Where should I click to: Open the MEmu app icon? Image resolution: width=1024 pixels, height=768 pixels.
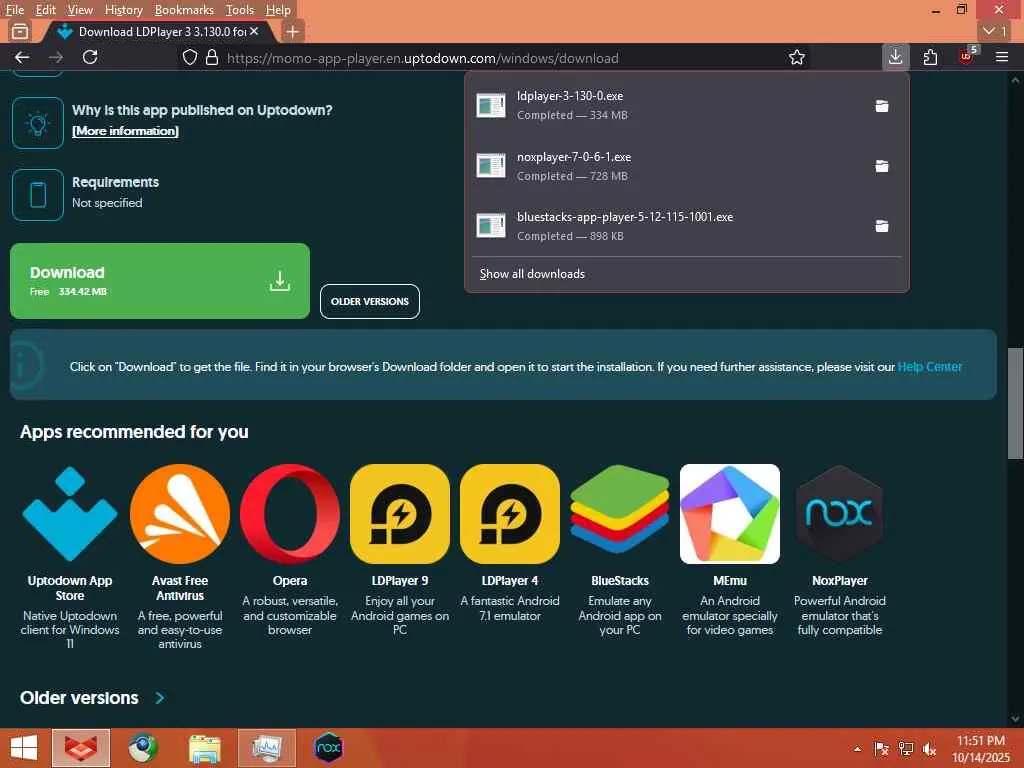click(x=729, y=514)
